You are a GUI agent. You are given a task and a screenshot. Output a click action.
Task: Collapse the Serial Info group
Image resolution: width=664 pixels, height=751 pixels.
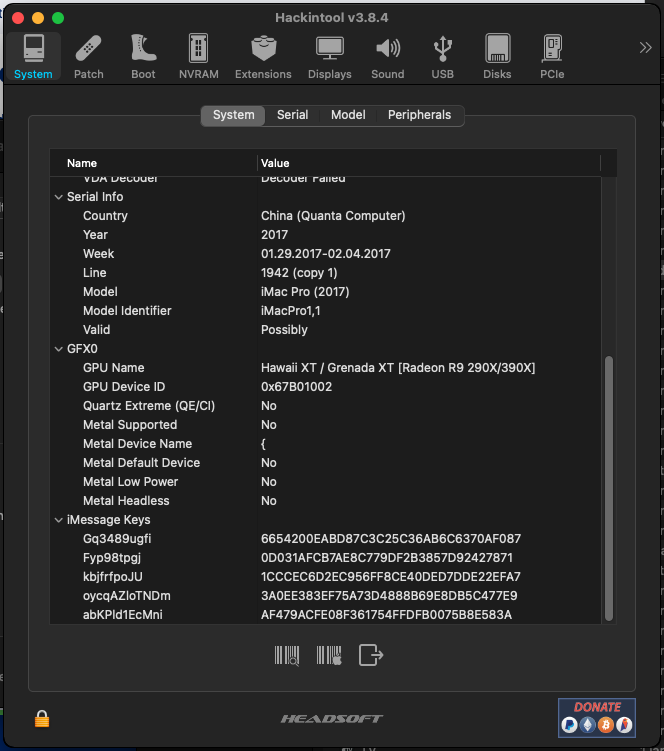point(58,197)
